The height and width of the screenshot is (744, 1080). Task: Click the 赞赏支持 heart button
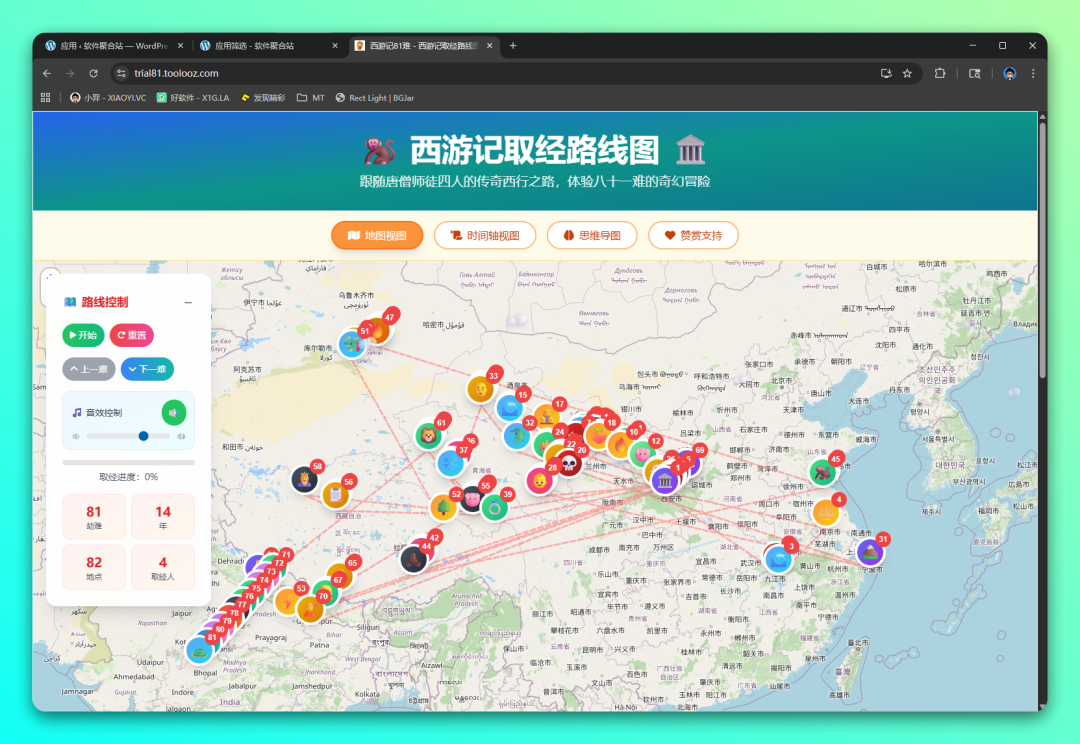693,236
